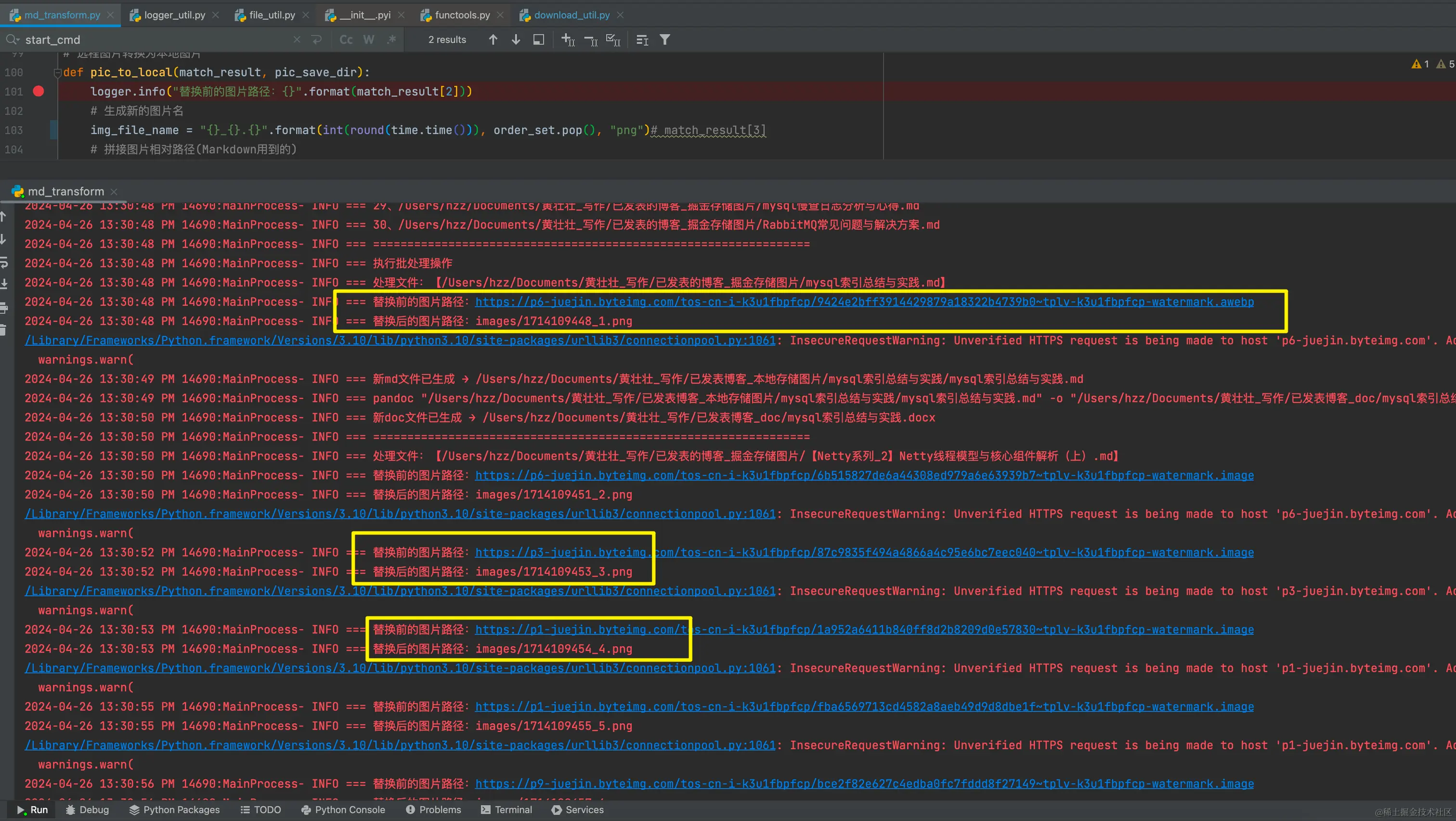Collapse pic_to_local function fold marker
The height and width of the screenshot is (821, 1456).
(x=57, y=72)
